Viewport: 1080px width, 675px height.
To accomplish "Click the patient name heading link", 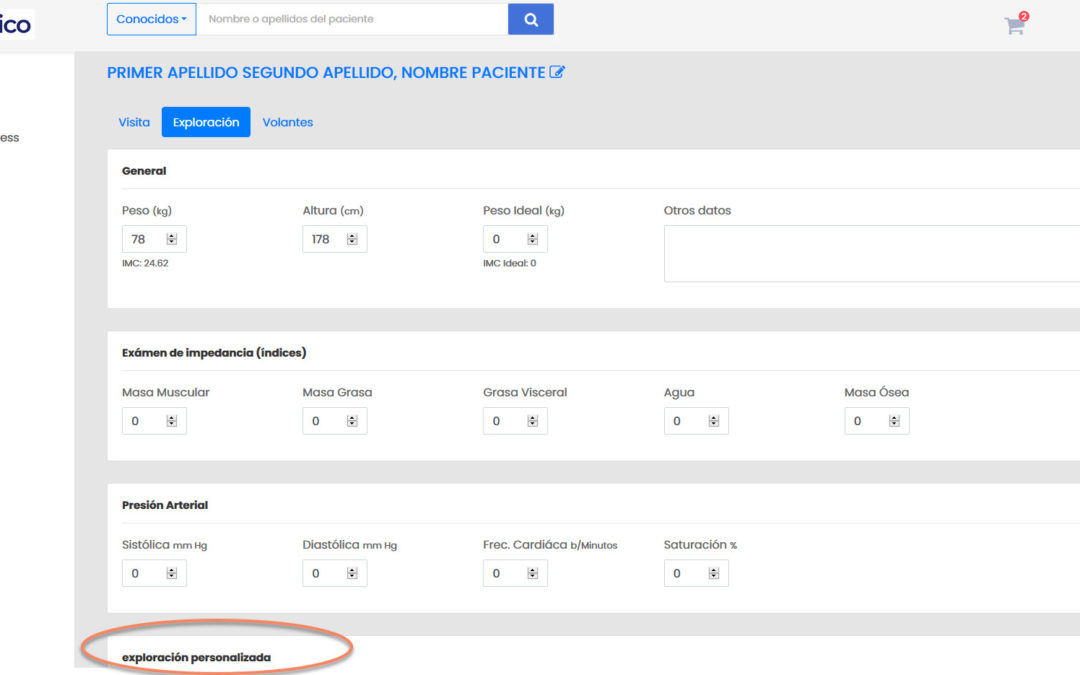I will point(326,72).
